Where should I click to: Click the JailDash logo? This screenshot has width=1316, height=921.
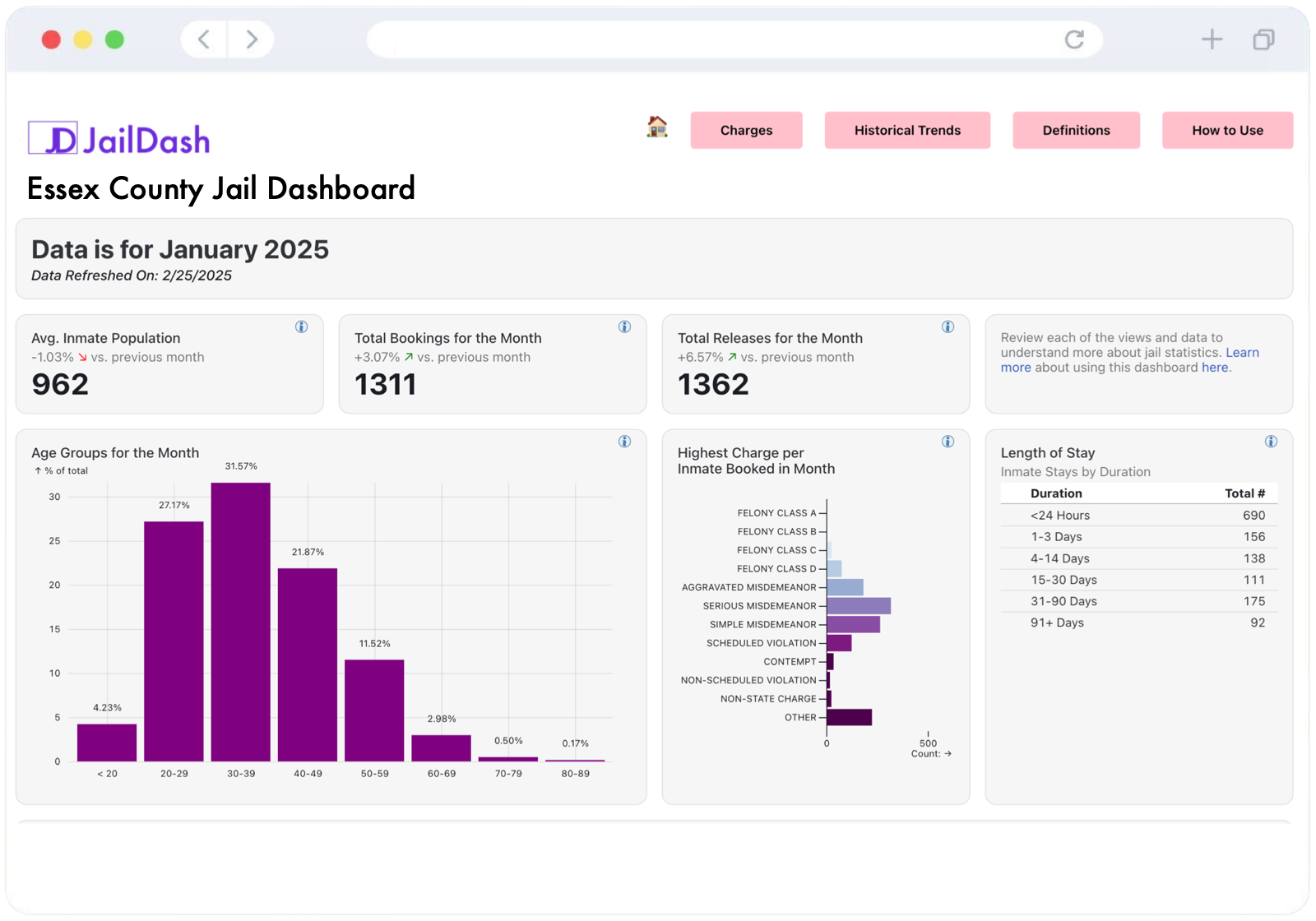[118, 138]
